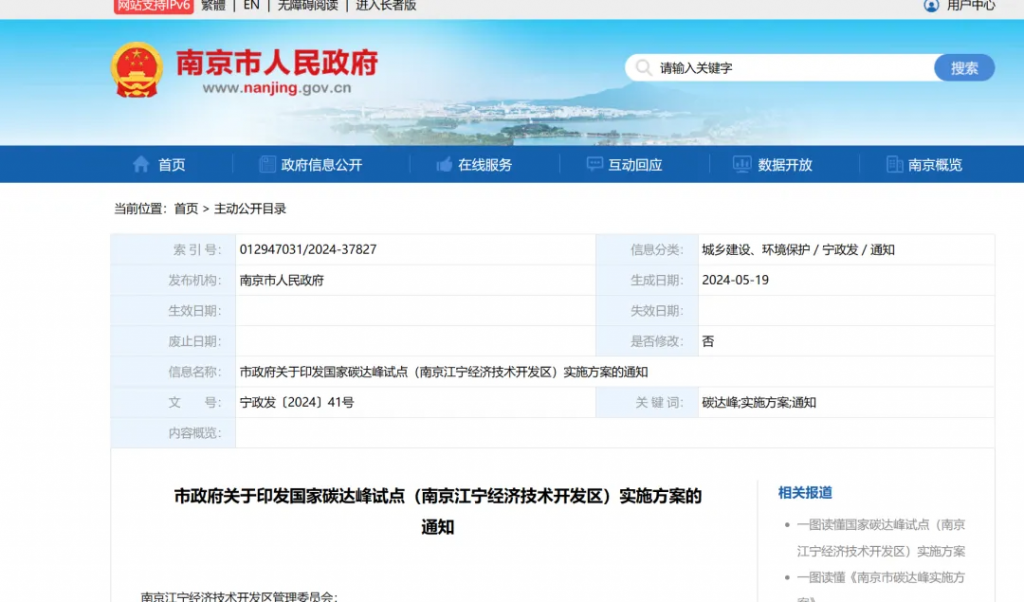
Task: Click the home icon in navigation bar
Action: (x=141, y=165)
